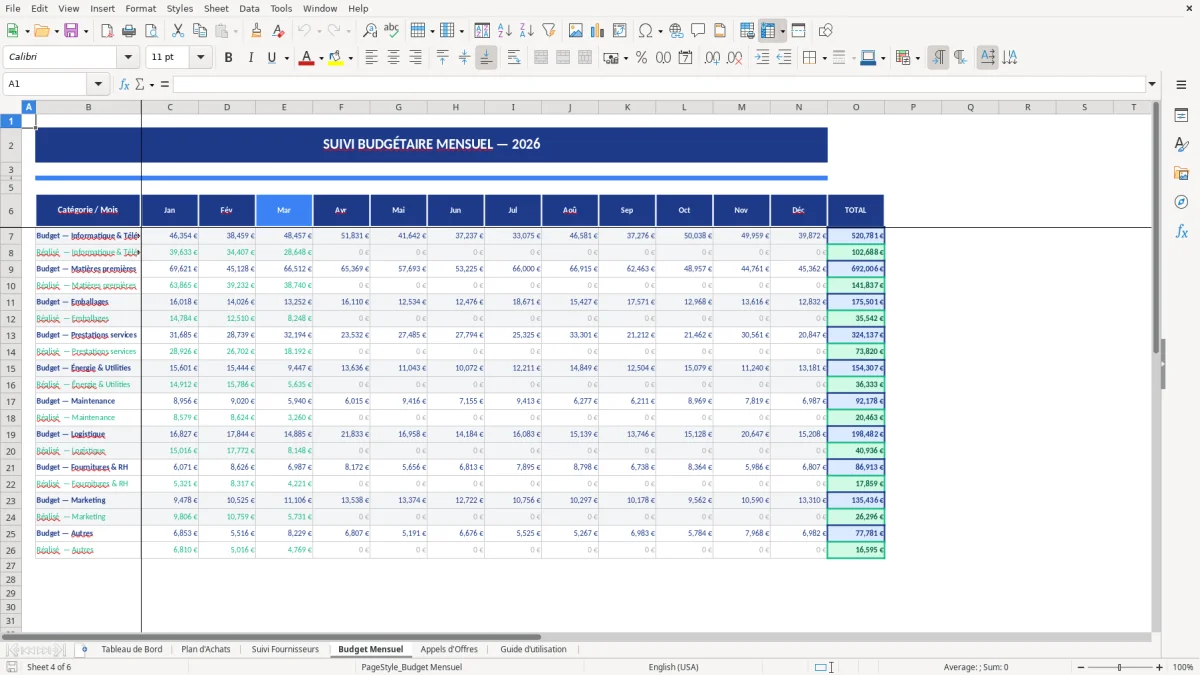Insert an image via toolbar icon
The height and width of the screenshot is (675, 1200).
[576, 31]
